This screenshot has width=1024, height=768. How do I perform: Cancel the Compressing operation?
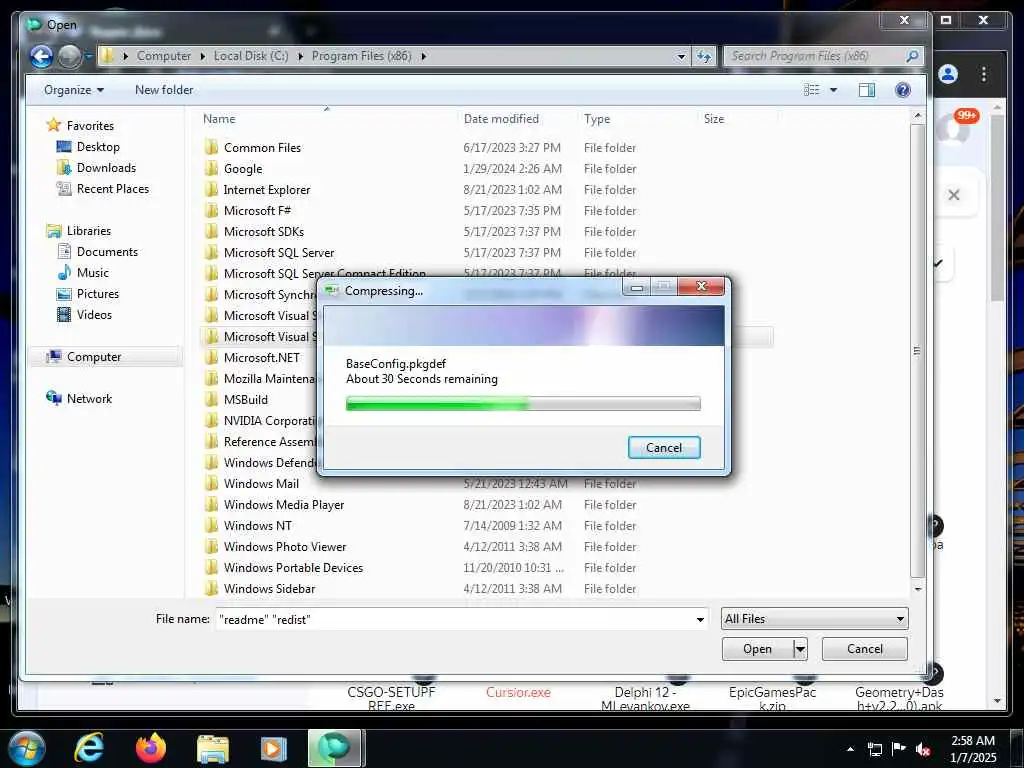[664, 447]
